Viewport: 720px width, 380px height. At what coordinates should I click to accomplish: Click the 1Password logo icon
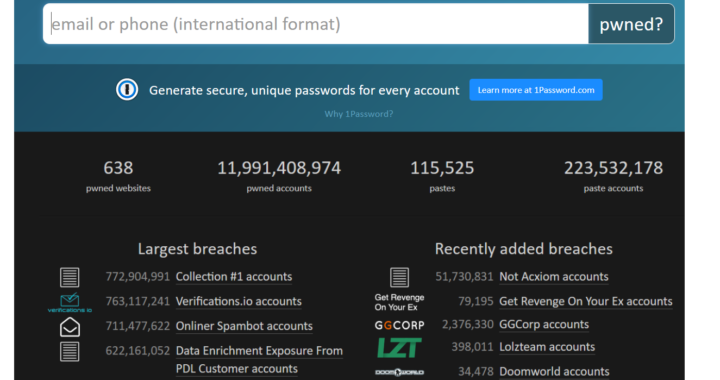pyautogui.click(x=127, y=89)
